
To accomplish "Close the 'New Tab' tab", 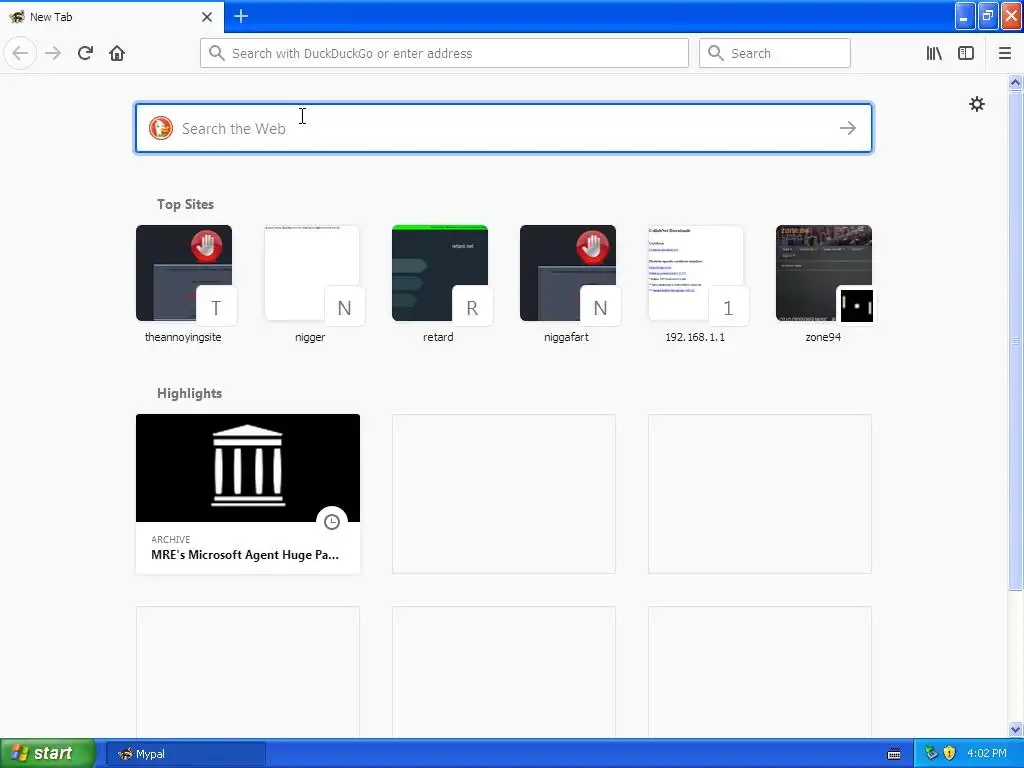I will [x=207, y=17].
